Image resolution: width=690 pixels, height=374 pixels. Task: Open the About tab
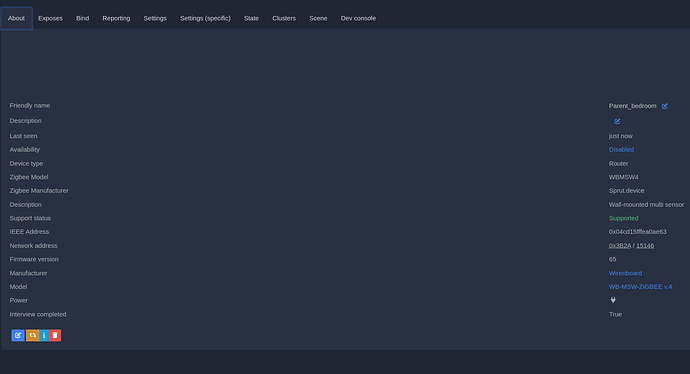point(16,18)
